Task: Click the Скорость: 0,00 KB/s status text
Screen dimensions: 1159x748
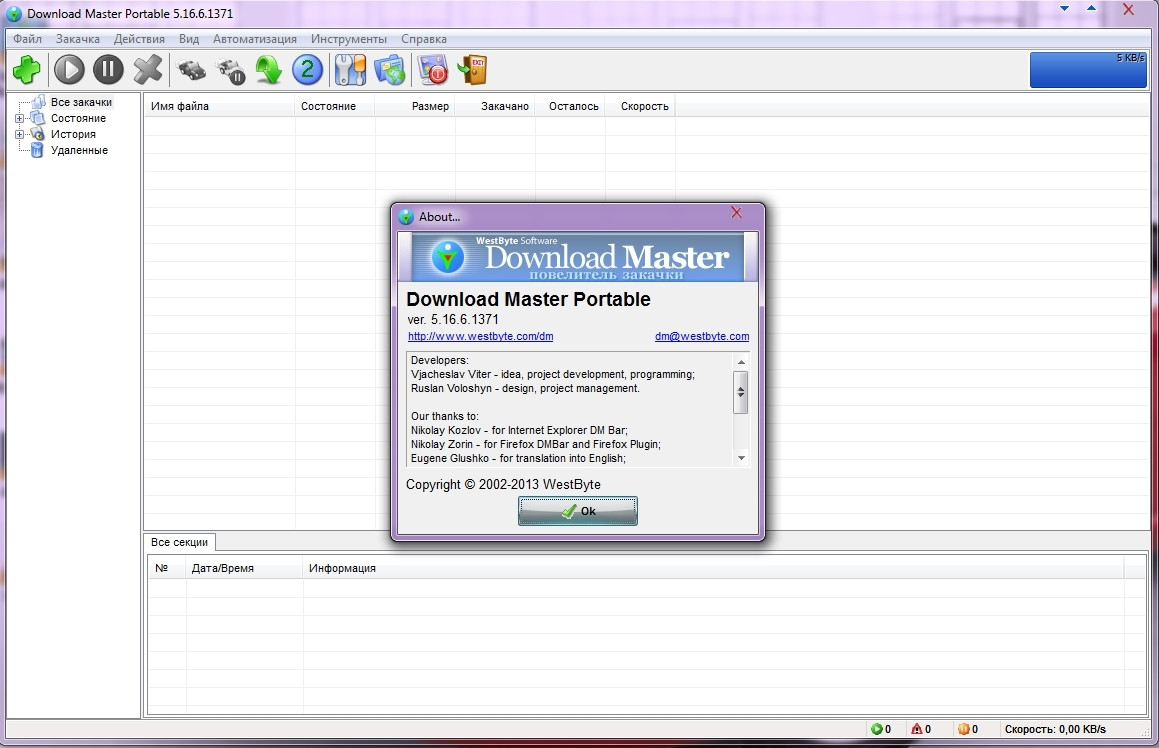Action: [1055, 729]
